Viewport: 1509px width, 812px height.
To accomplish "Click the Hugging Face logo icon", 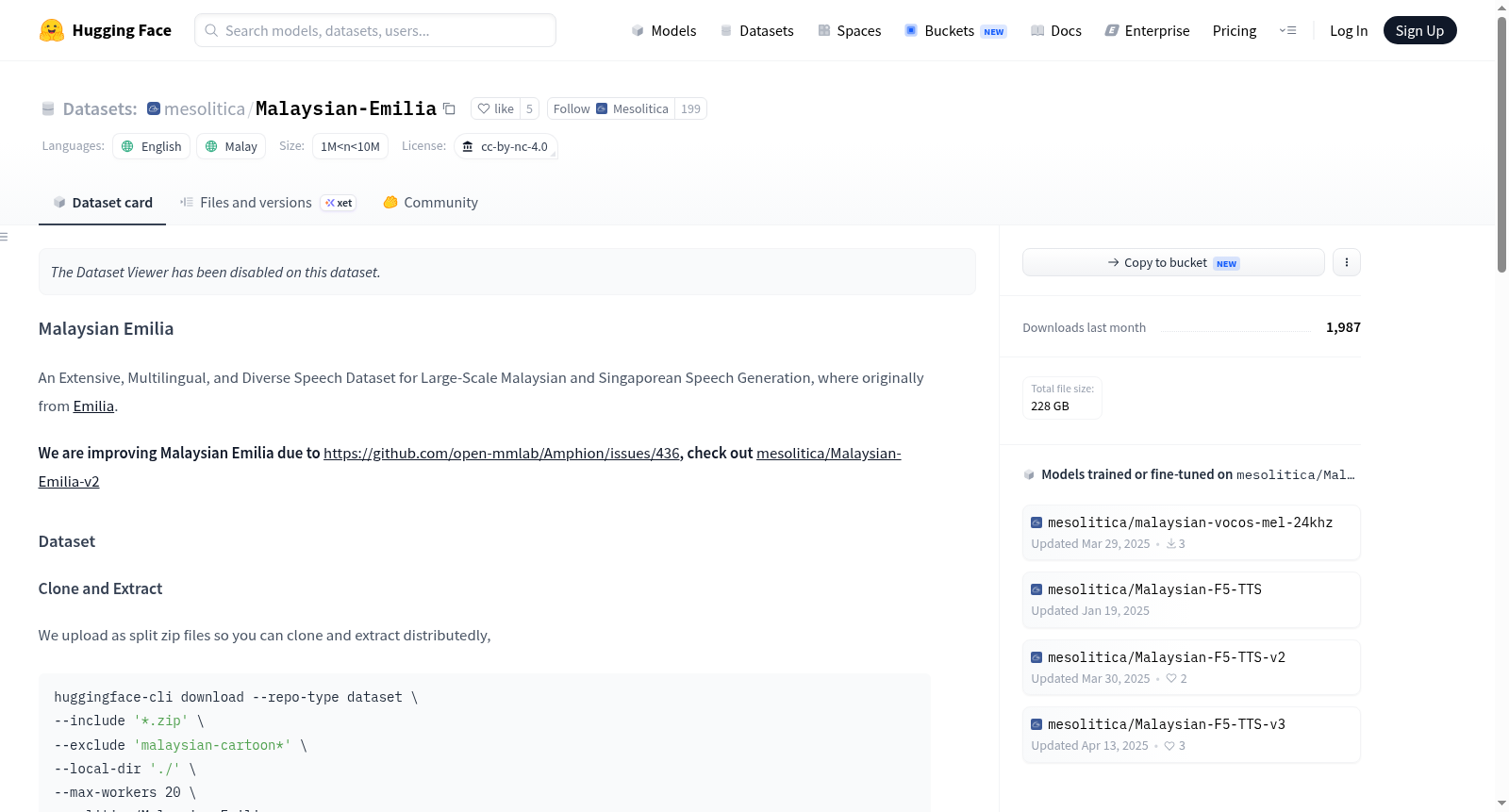I will click(x=52, y=30).
